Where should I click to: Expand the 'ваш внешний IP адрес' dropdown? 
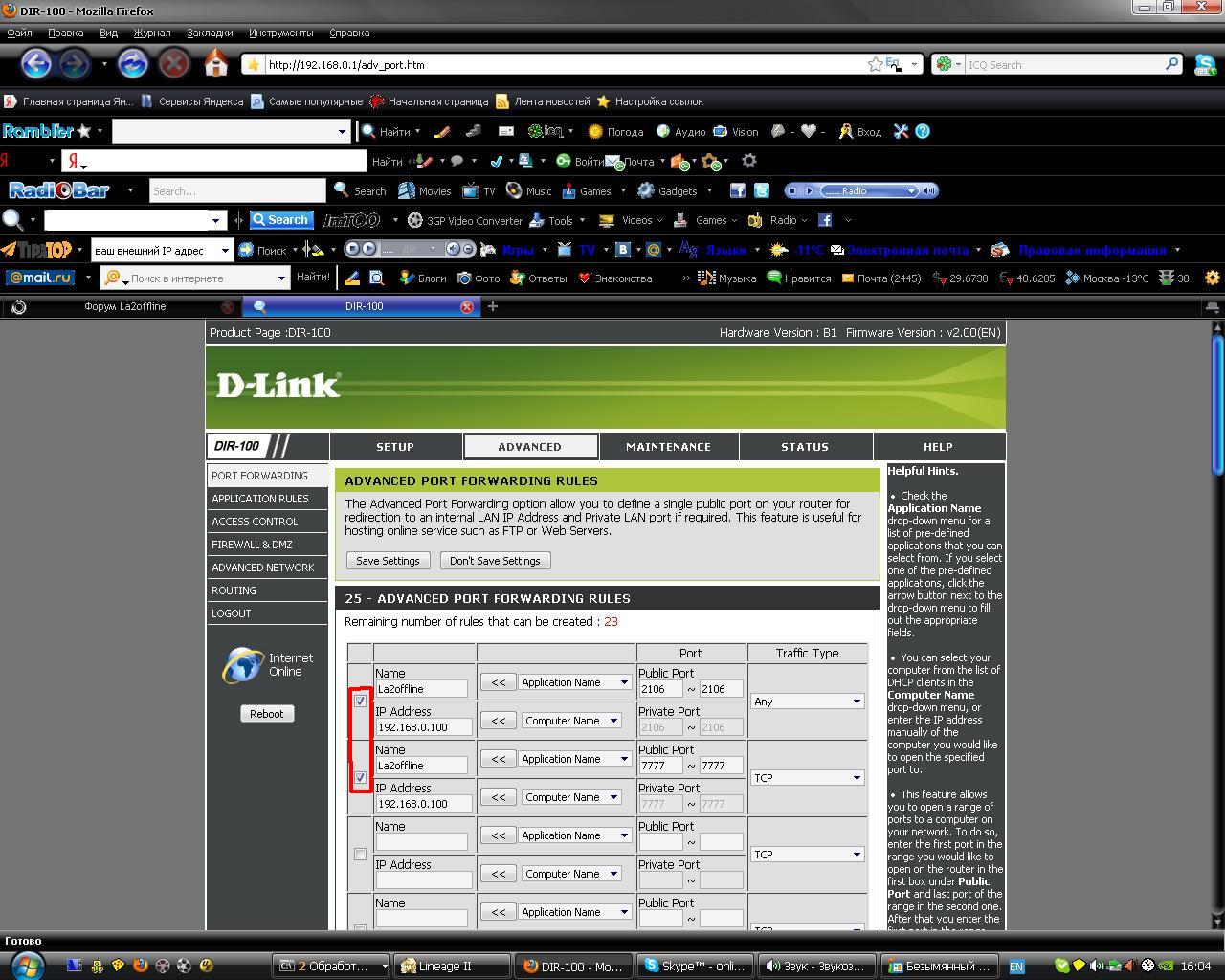pyautogui.click(x=225, y=250)
